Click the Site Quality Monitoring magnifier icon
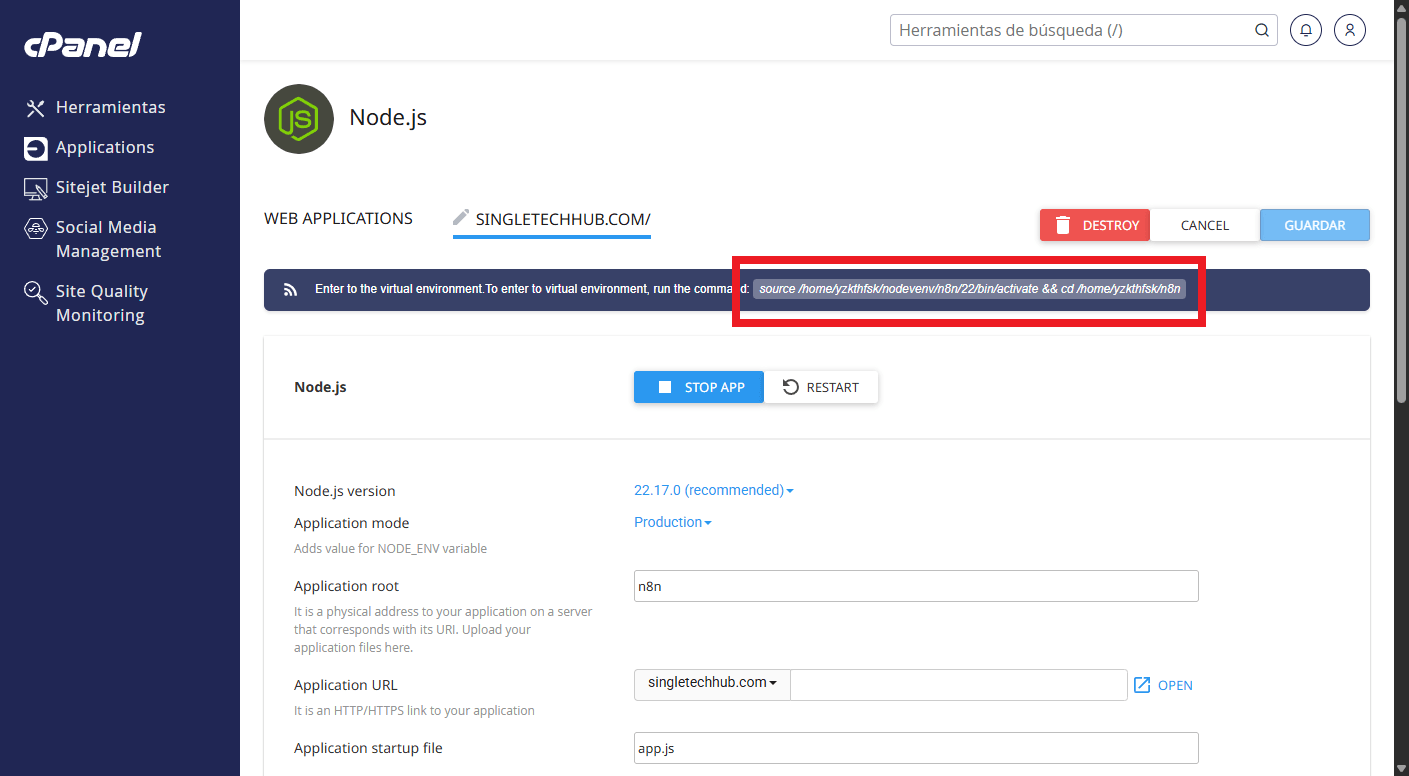 (36, 292)
